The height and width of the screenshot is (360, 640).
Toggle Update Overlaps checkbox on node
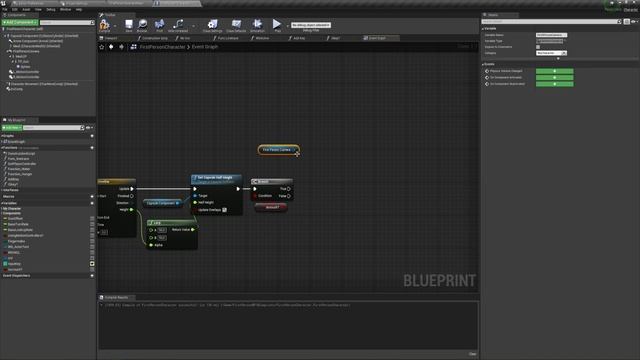[x=224, y=210]
